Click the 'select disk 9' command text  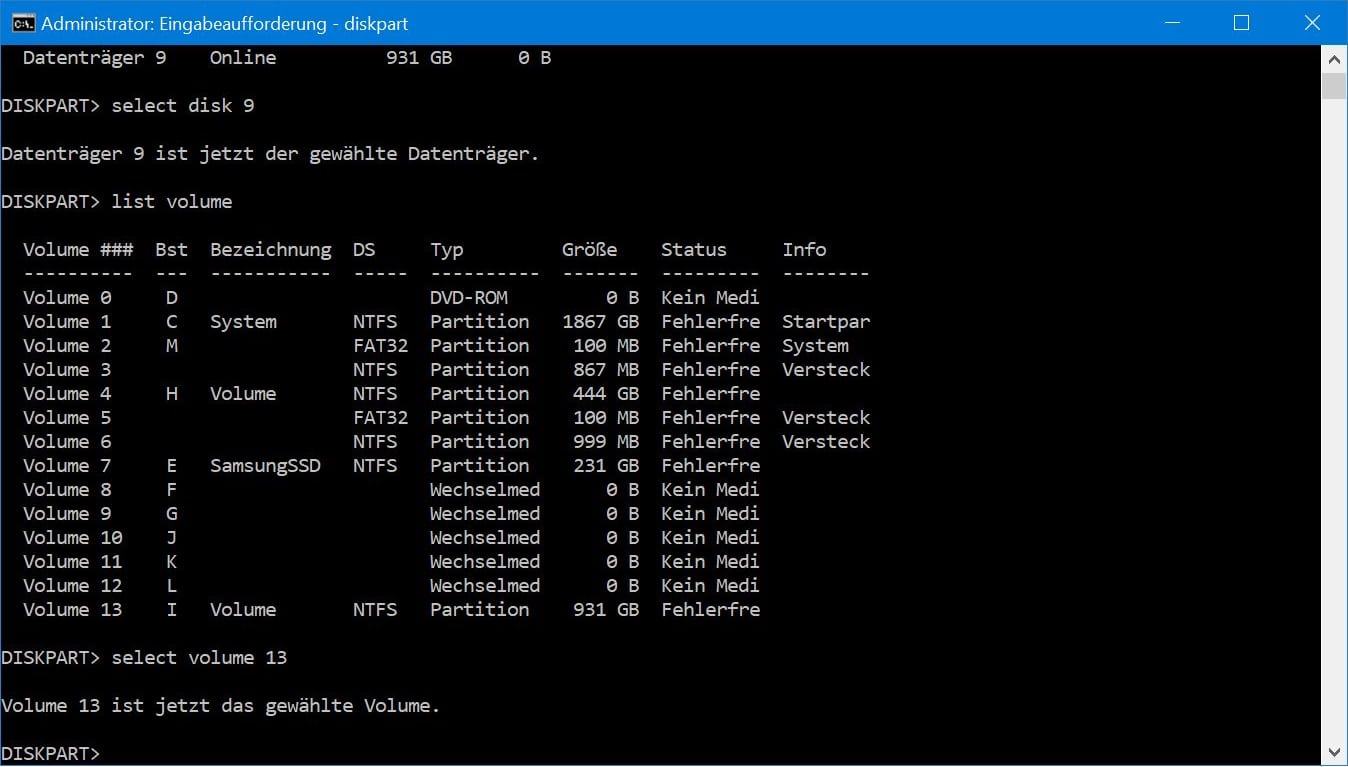tap(182, 105)
